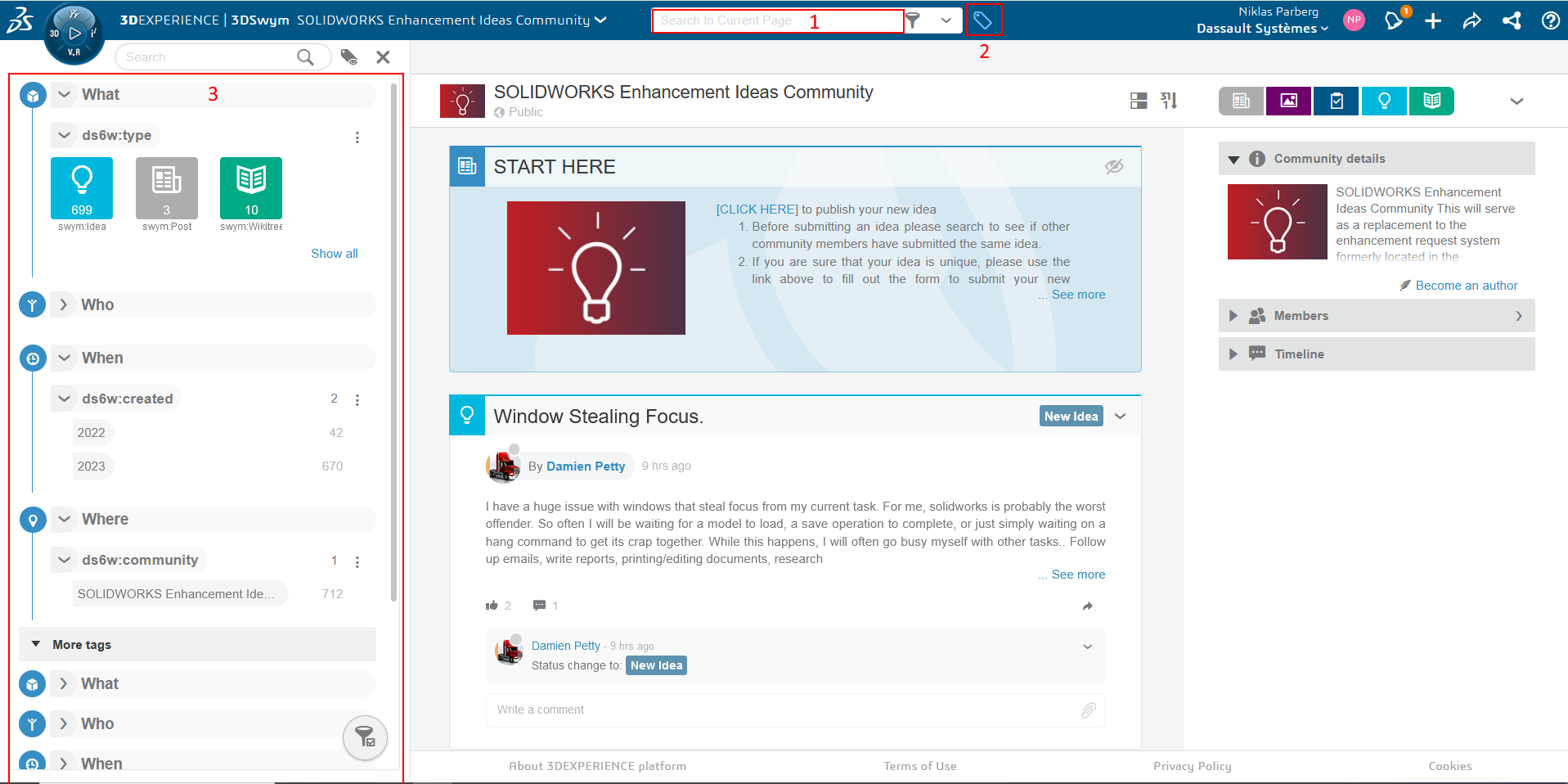1568x784 pixels.
Task: Click the attachment paperclip in comment box
Action: pyautogui.click(x=1088, y=710)
